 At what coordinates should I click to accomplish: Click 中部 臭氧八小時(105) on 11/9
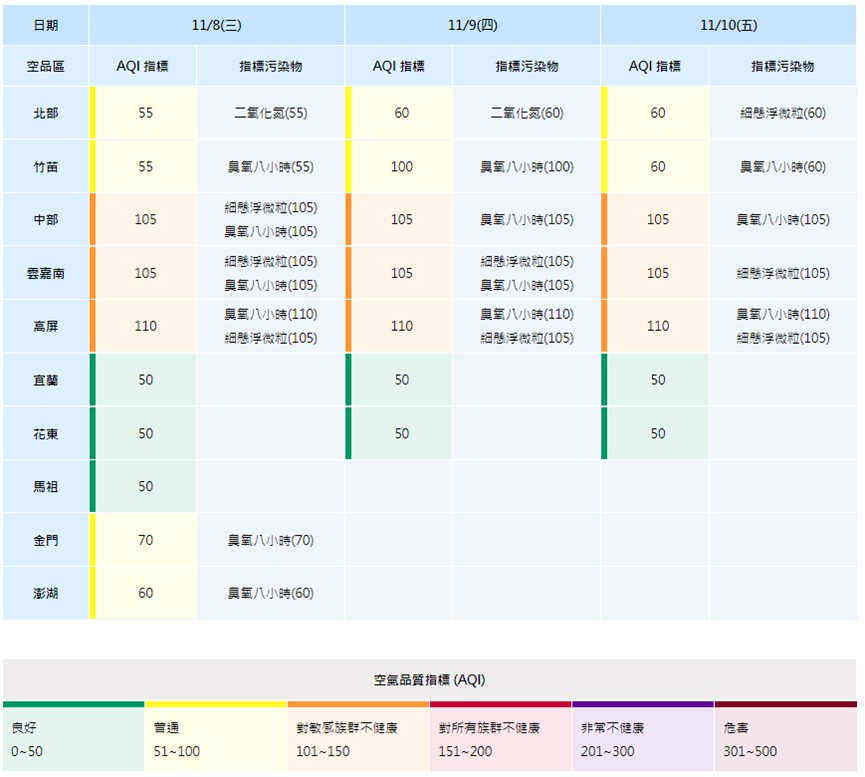(527, 219)
